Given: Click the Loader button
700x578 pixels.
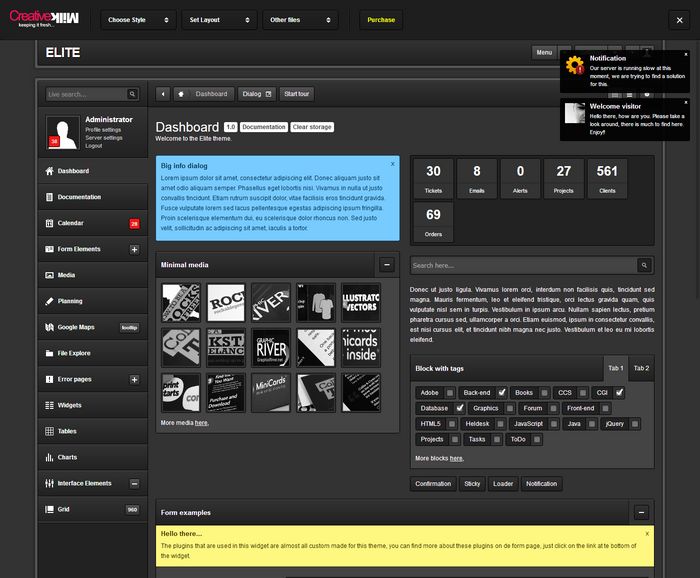Looking at the screenshot, I should click(x=503, y=484).
